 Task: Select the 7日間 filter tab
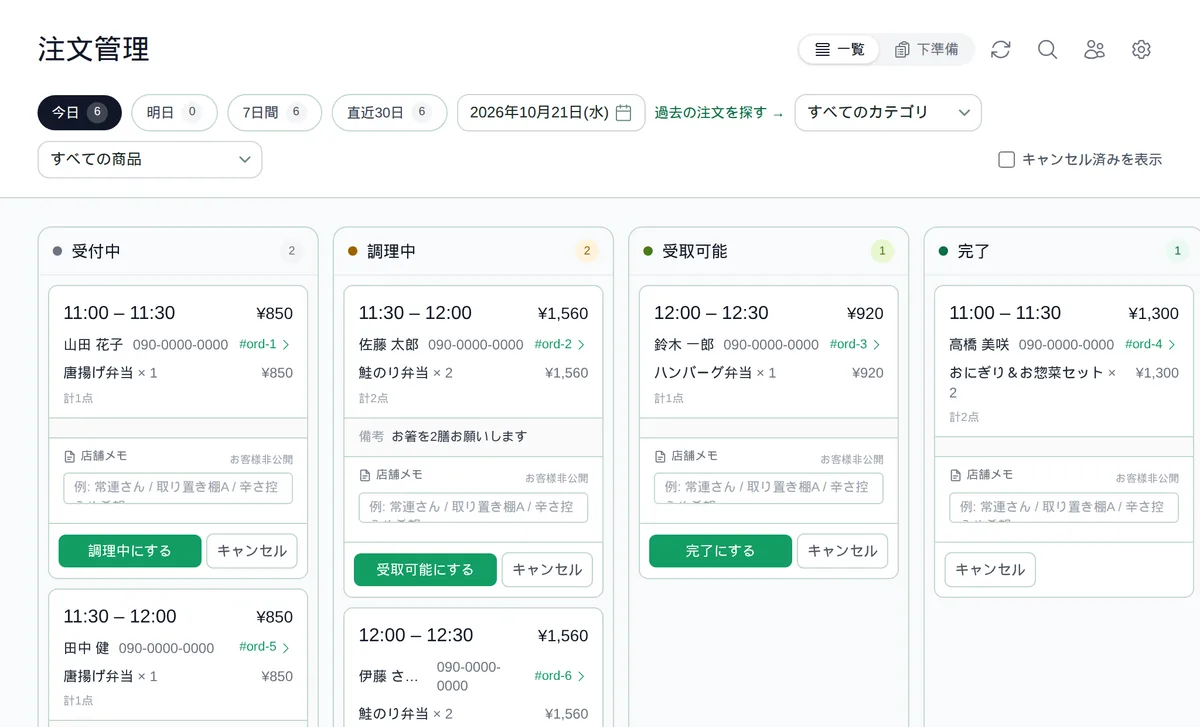tap(274, 112)
